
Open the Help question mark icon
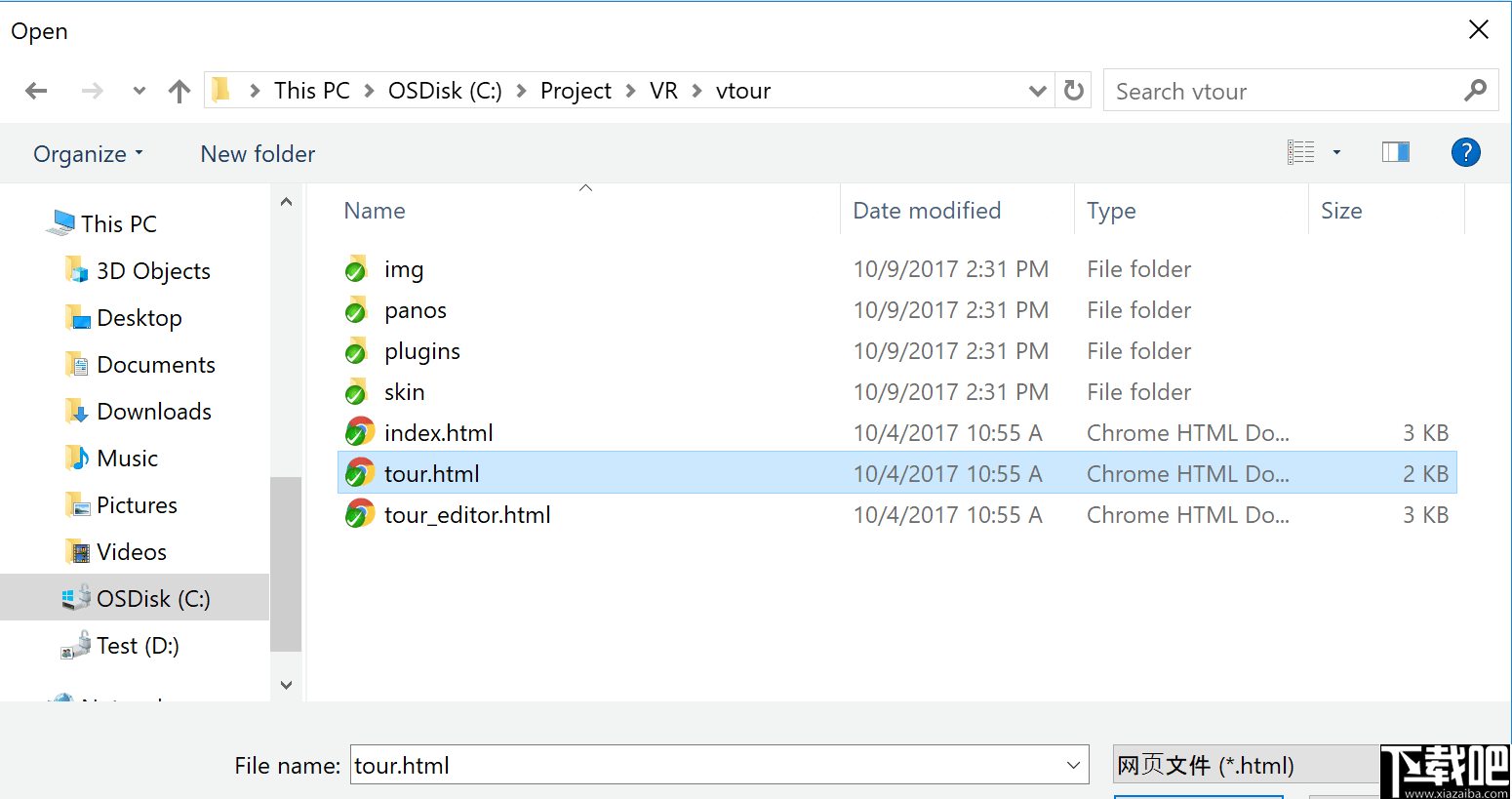pos(1465,152)
